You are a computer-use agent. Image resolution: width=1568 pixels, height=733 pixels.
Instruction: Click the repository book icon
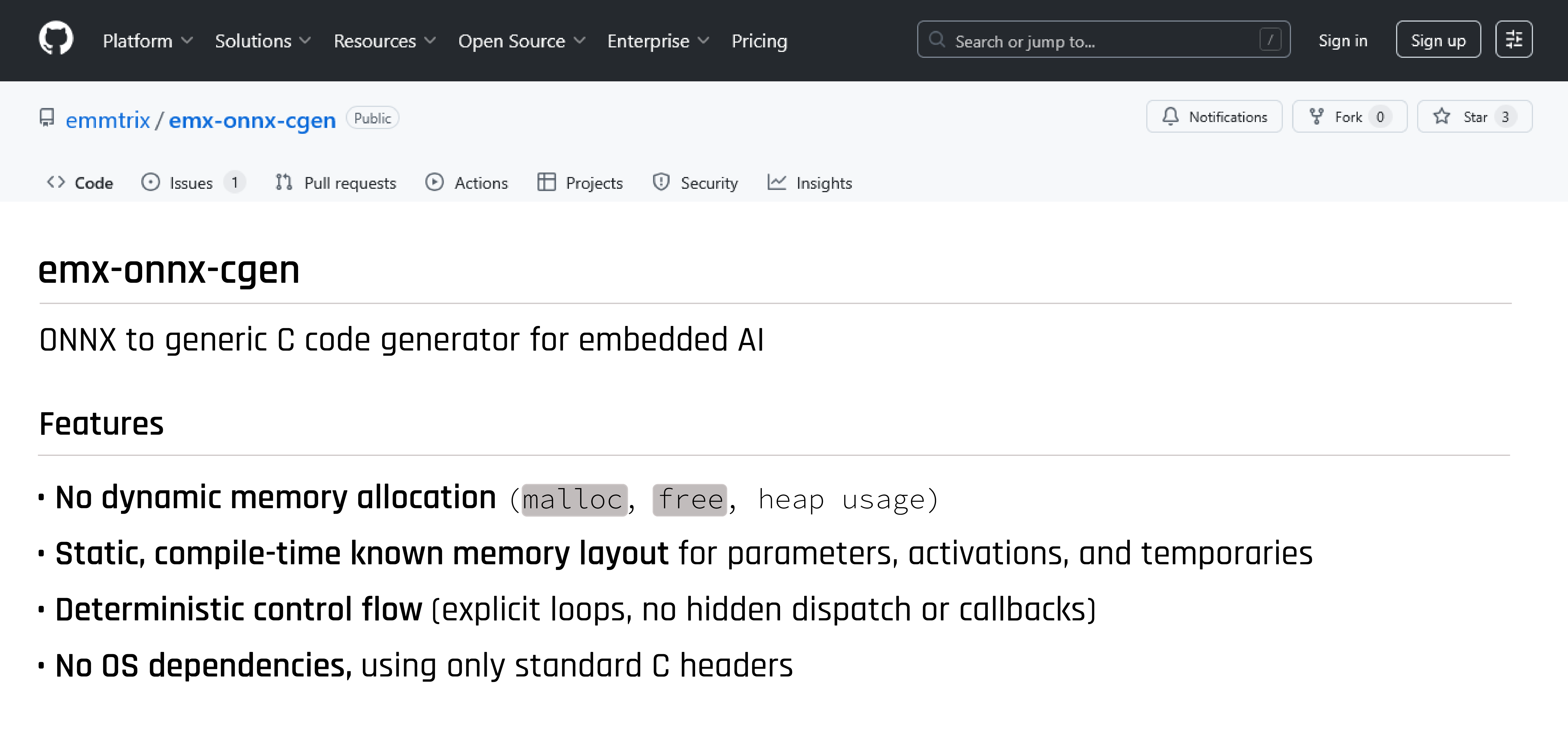click(47, 118)
